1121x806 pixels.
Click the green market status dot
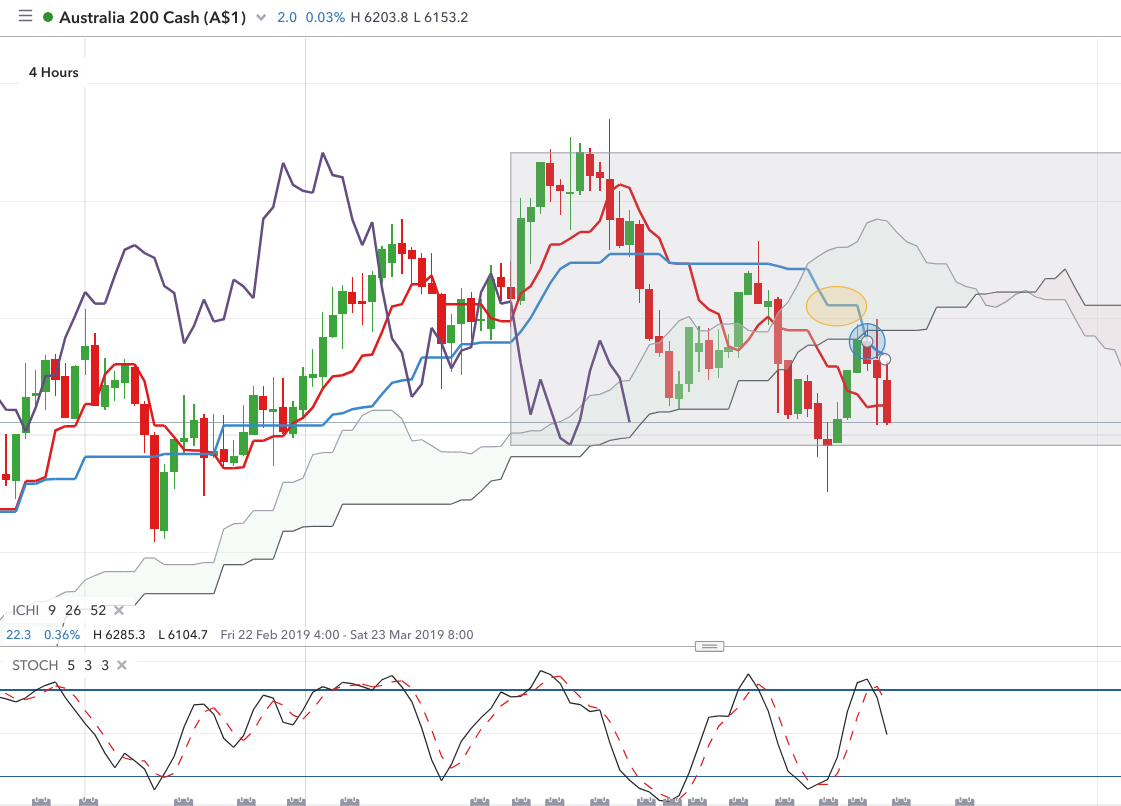click(x=48, y=16)
